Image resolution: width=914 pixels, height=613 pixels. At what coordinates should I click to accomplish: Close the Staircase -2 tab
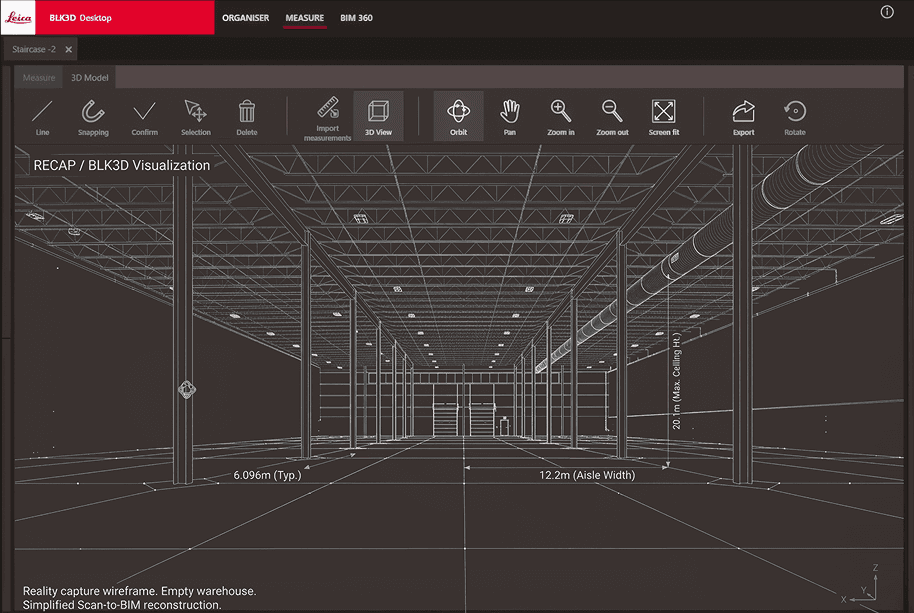(69, 50)
